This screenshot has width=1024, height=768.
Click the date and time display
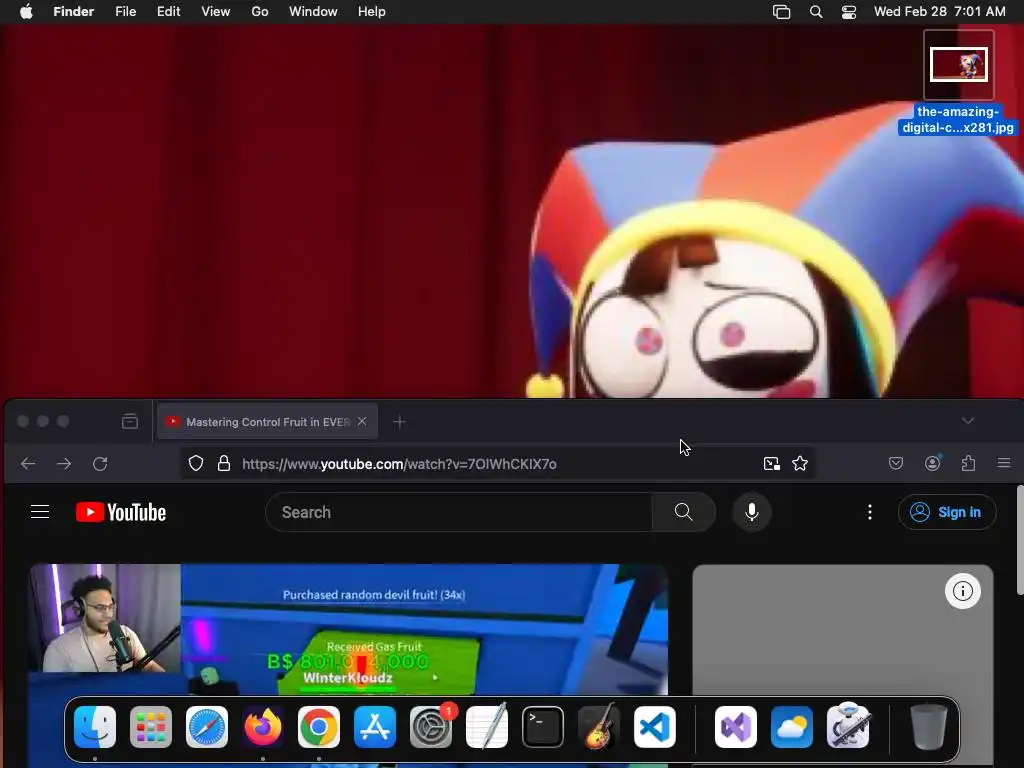[x=940, y=12]
